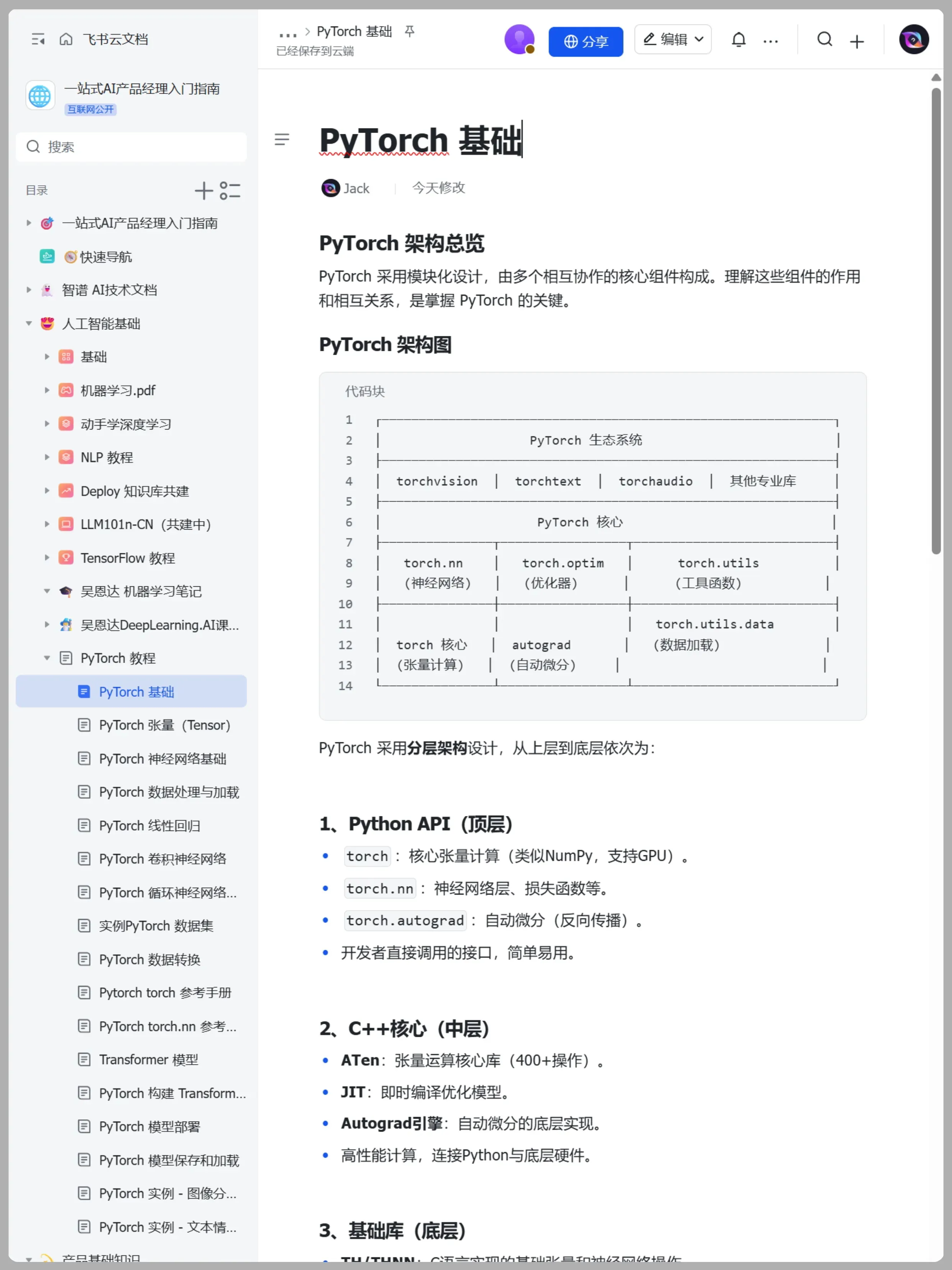Collapse the PyTorch 教程 tree node
This screenshot has height=1270, width=952.
[47, 658]
